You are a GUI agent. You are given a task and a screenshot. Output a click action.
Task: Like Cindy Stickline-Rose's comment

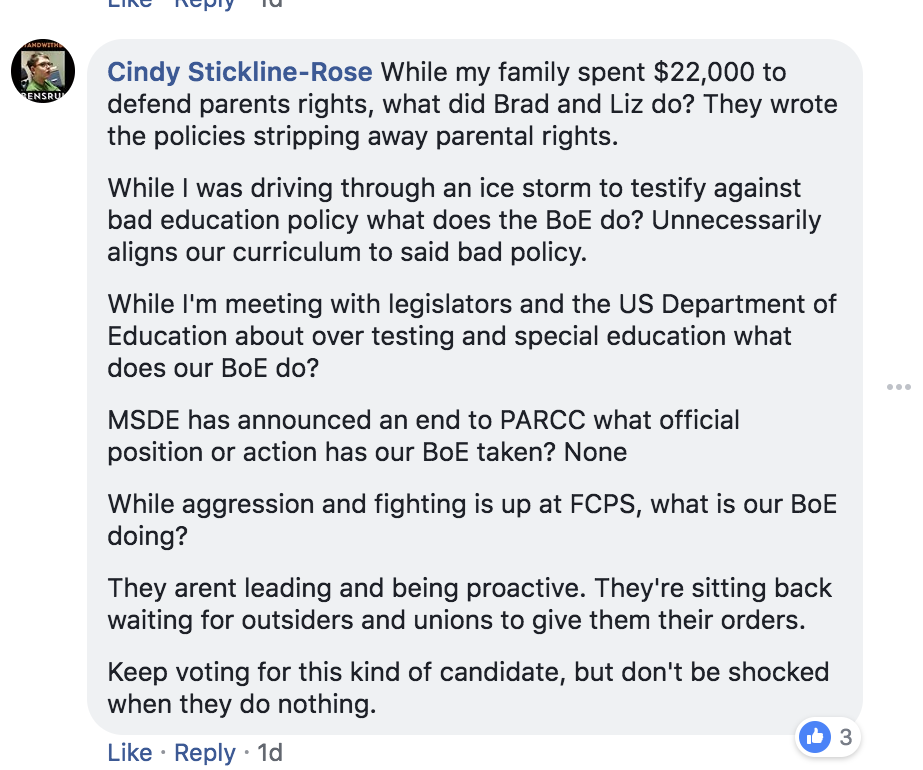click(130, 752)
